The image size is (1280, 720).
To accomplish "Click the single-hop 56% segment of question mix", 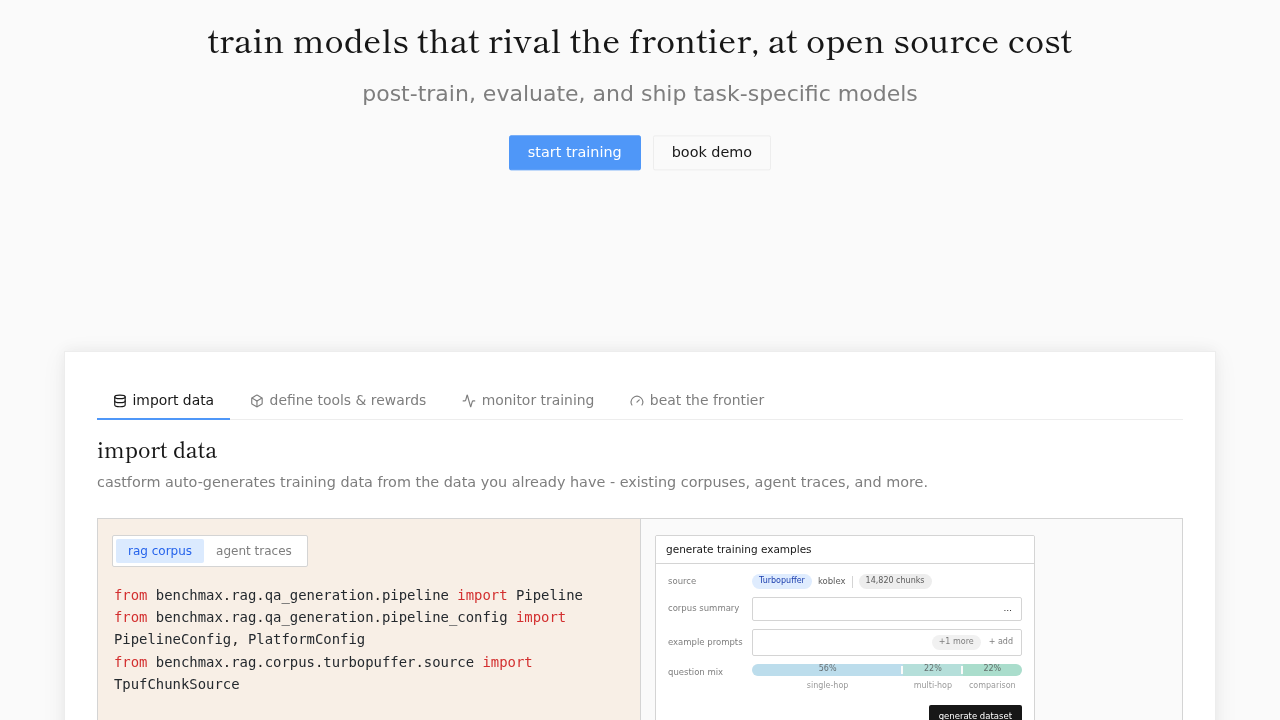I will tap(827, 670).
